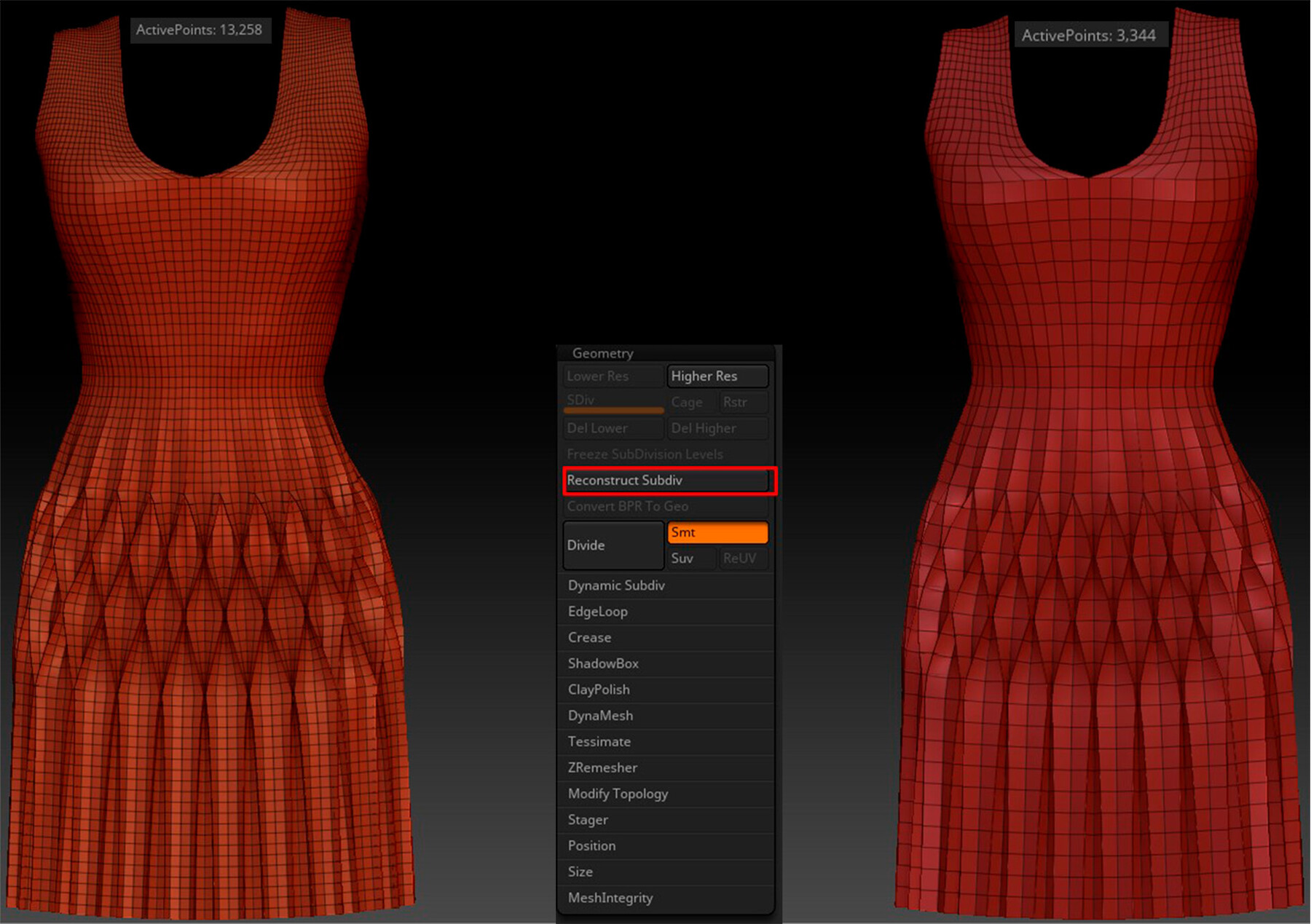Open the ShadowBox section
The width and height of the screenshot is (1311, 924).
point(603,663)
